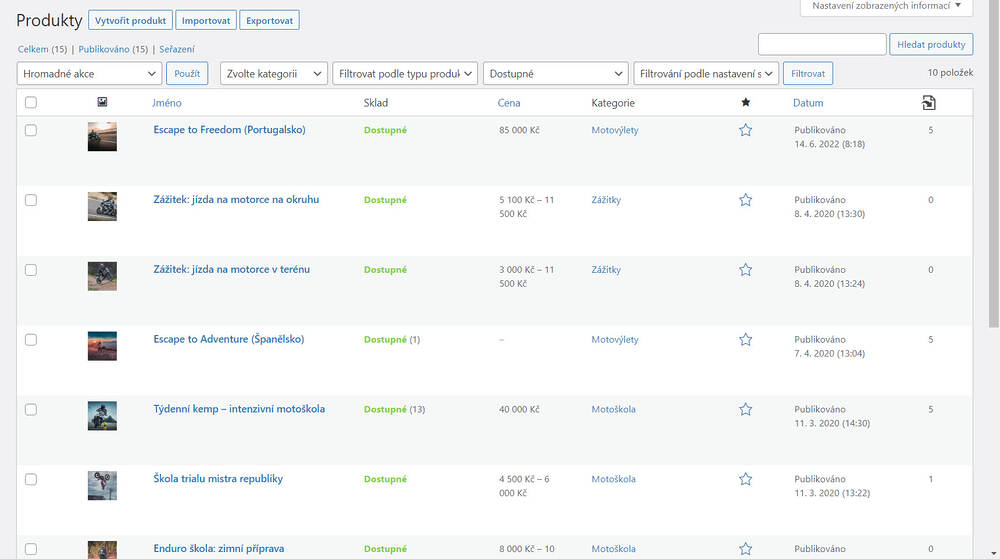Open thumbnail of Escape to Freedom product
The image size is (1000, 559).
click(x=102, y=136)
